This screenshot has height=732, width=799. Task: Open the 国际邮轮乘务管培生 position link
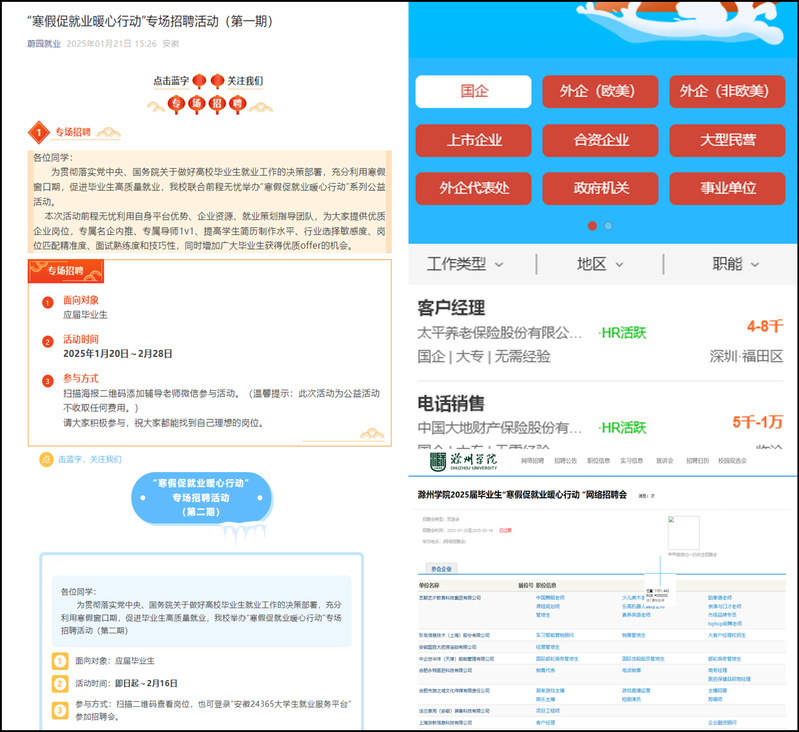click(x=557, y=659)
